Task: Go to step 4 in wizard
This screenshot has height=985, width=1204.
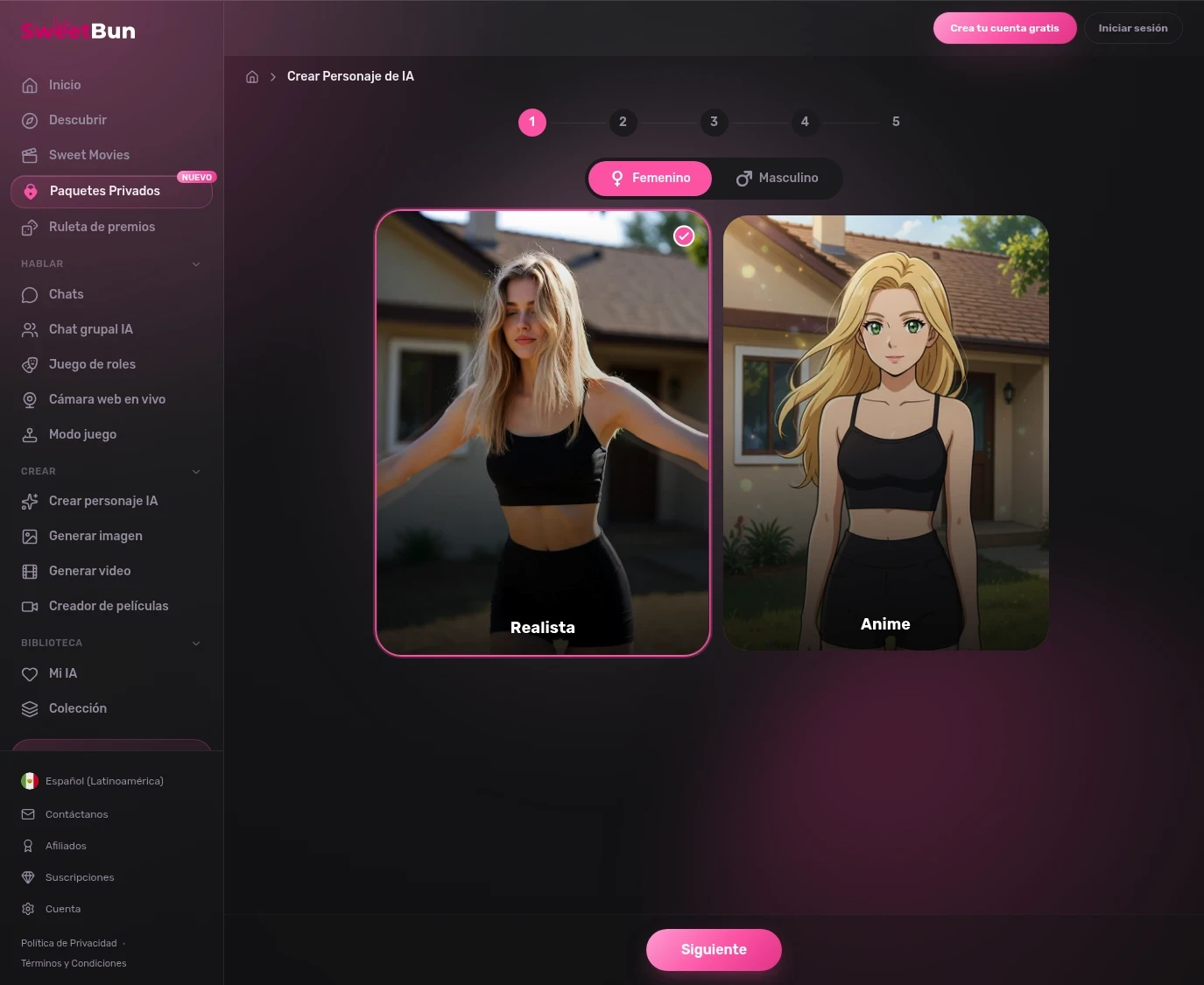Action: (805, 122)
